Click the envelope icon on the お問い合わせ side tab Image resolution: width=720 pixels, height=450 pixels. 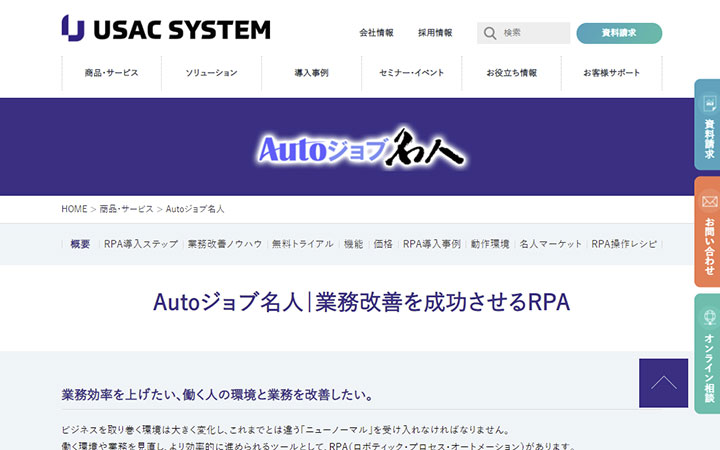pos(710,202)
